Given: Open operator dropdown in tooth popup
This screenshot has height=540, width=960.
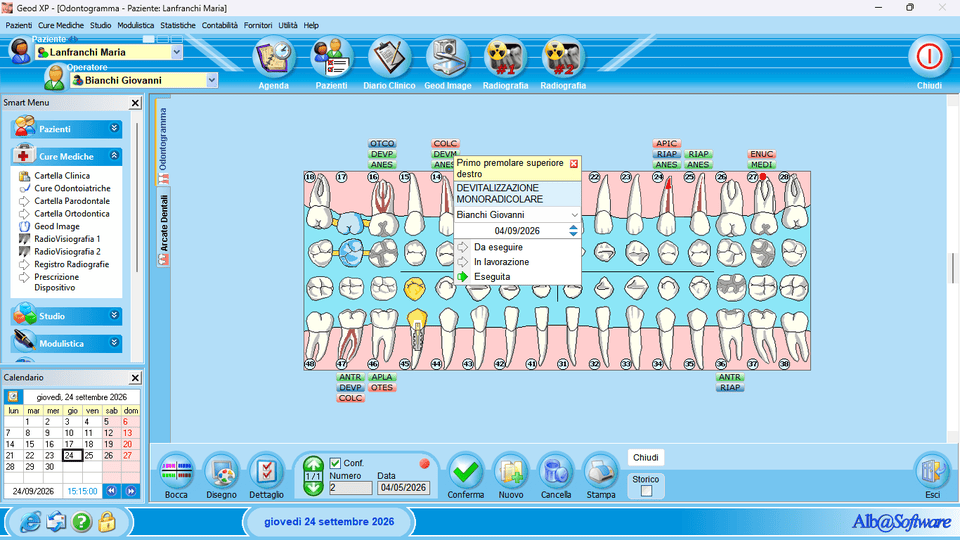Looking at the screenshot, I should pyautogui.click(x=574, y=215).
